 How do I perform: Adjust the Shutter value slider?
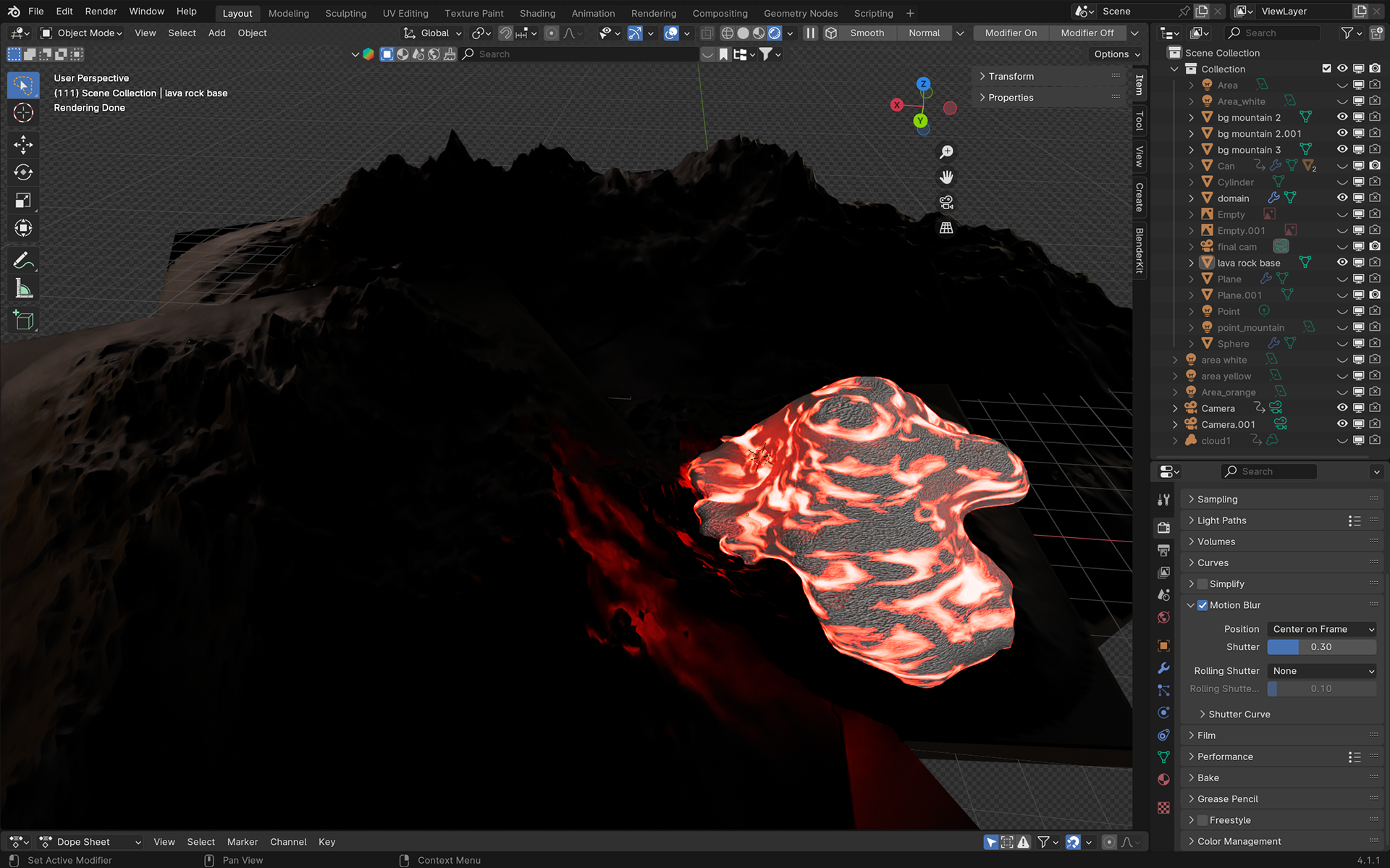click(x=1322, y=647)
